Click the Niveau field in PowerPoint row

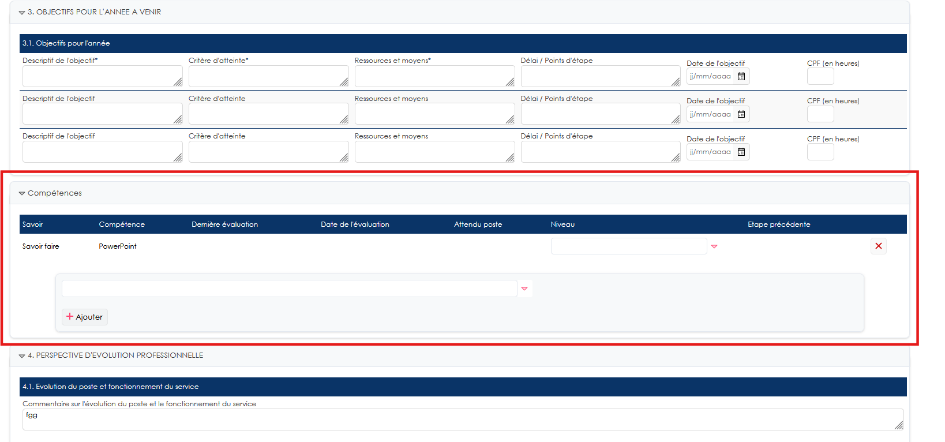point(629,246)
